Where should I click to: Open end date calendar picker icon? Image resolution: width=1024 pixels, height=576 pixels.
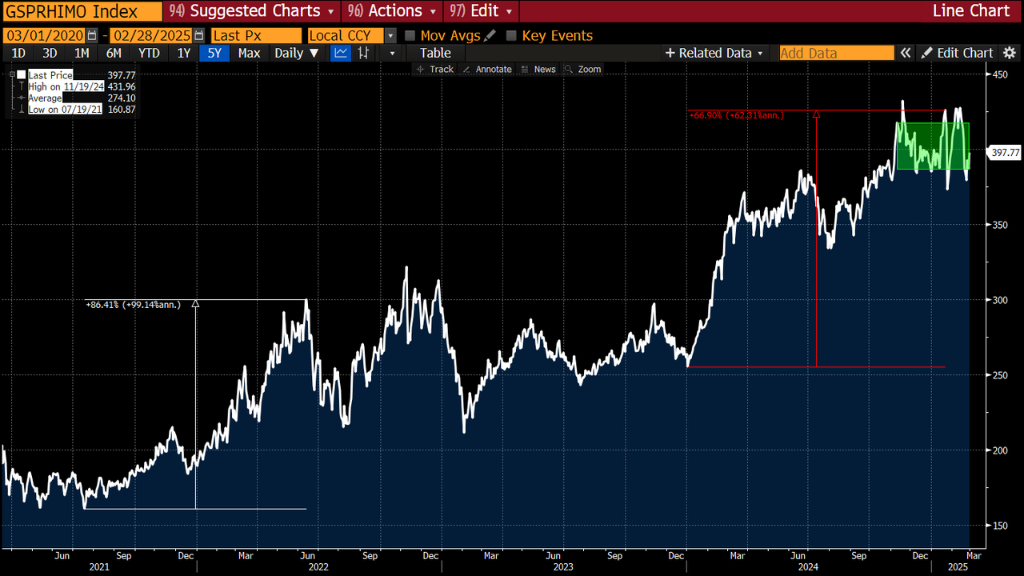199,36
